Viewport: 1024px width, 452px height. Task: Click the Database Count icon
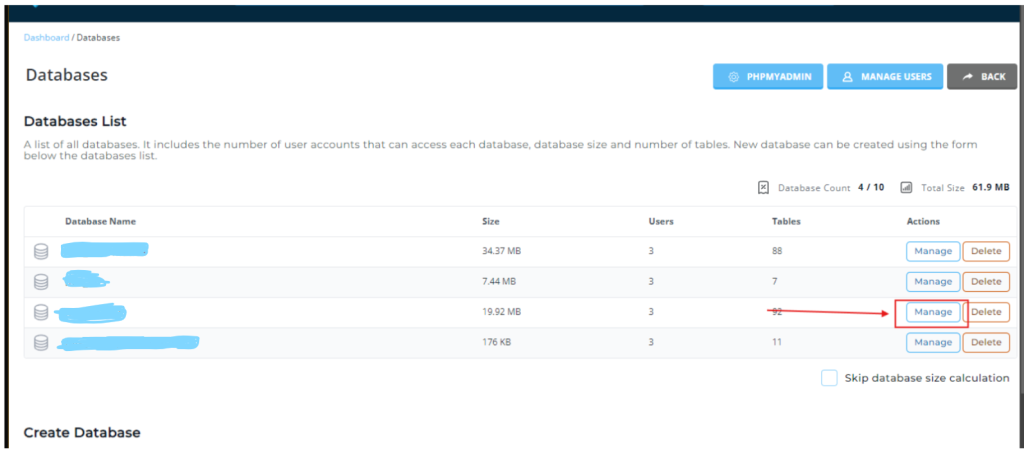764,187
